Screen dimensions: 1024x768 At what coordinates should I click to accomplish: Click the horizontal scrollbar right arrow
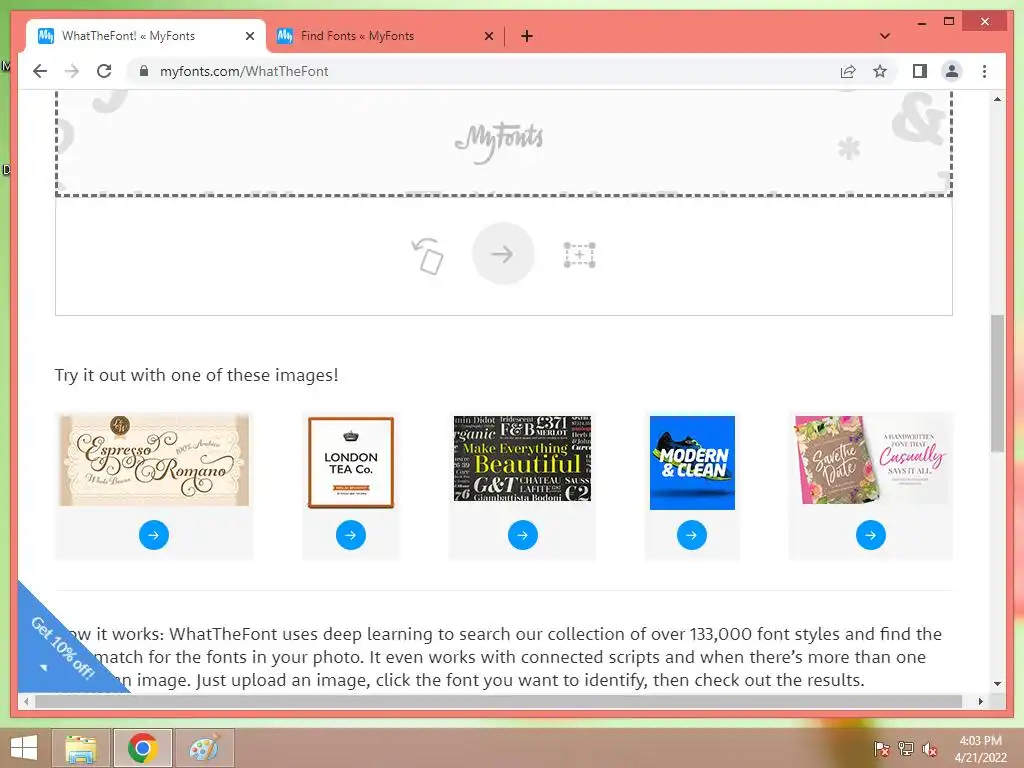tap(981, 701)
